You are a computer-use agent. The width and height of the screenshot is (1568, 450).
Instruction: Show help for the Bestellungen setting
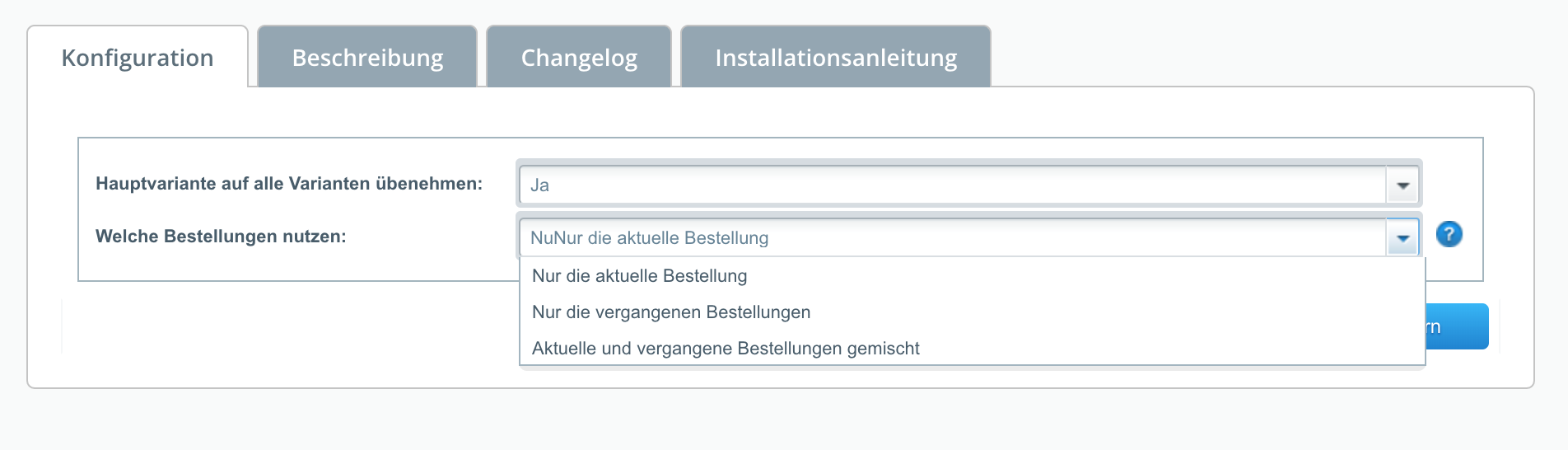click(1449, 235)
